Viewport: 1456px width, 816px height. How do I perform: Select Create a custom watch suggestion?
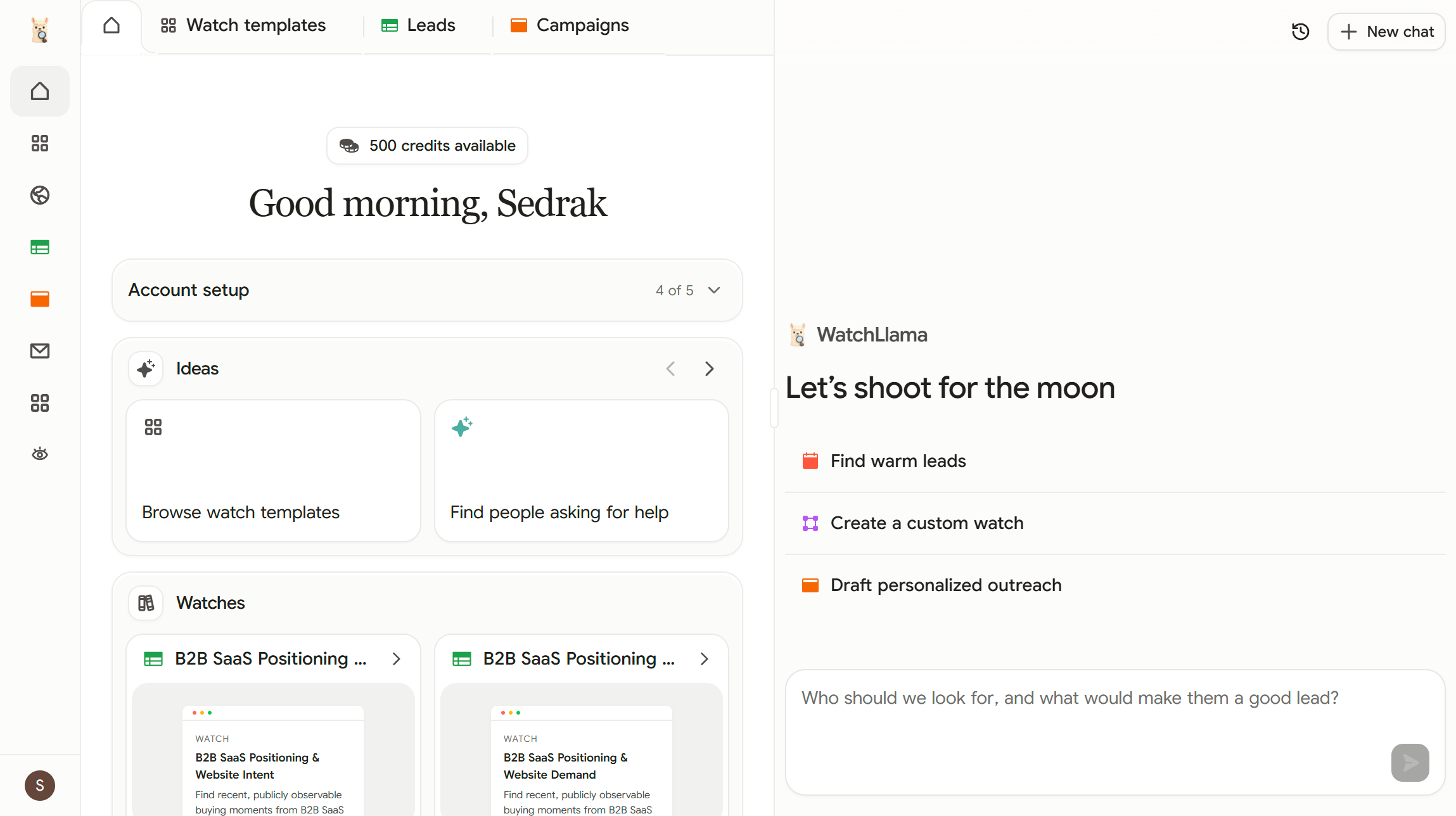tap(1115, 523)
